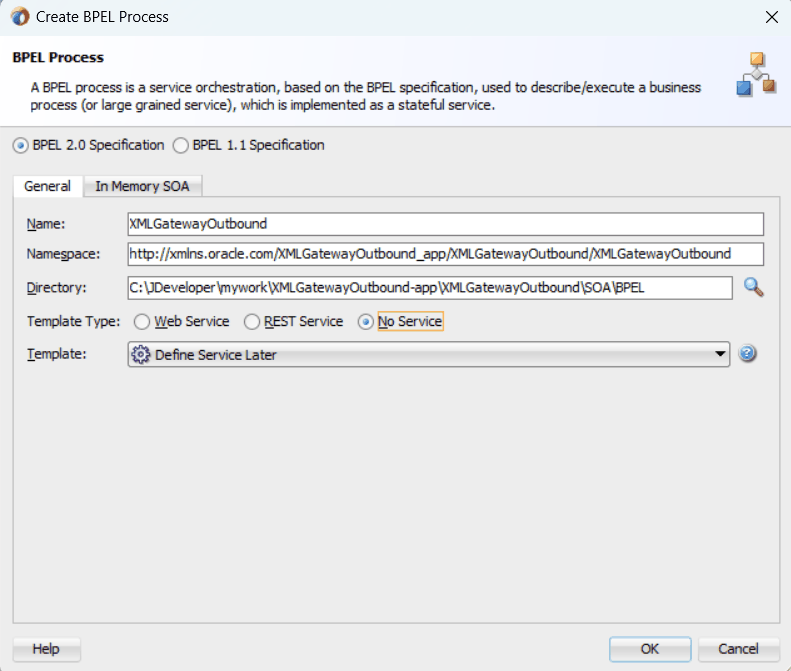Switch to the In Memory SOA tab
Image resolution: width=791 pixels, height=671 pixels.
142,186
